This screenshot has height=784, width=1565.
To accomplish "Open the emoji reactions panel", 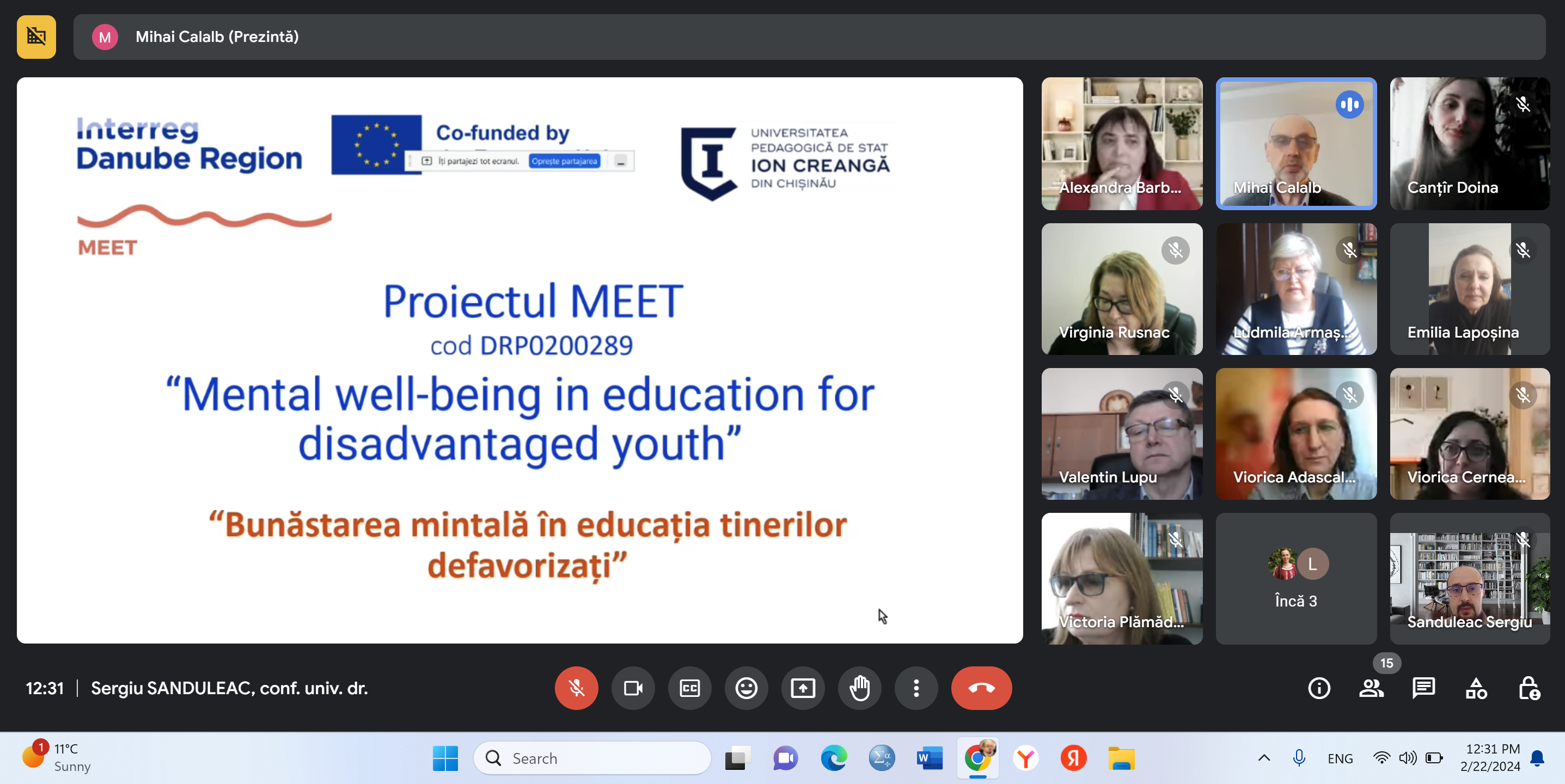I will pyautogui.click(x=746, y=688).
